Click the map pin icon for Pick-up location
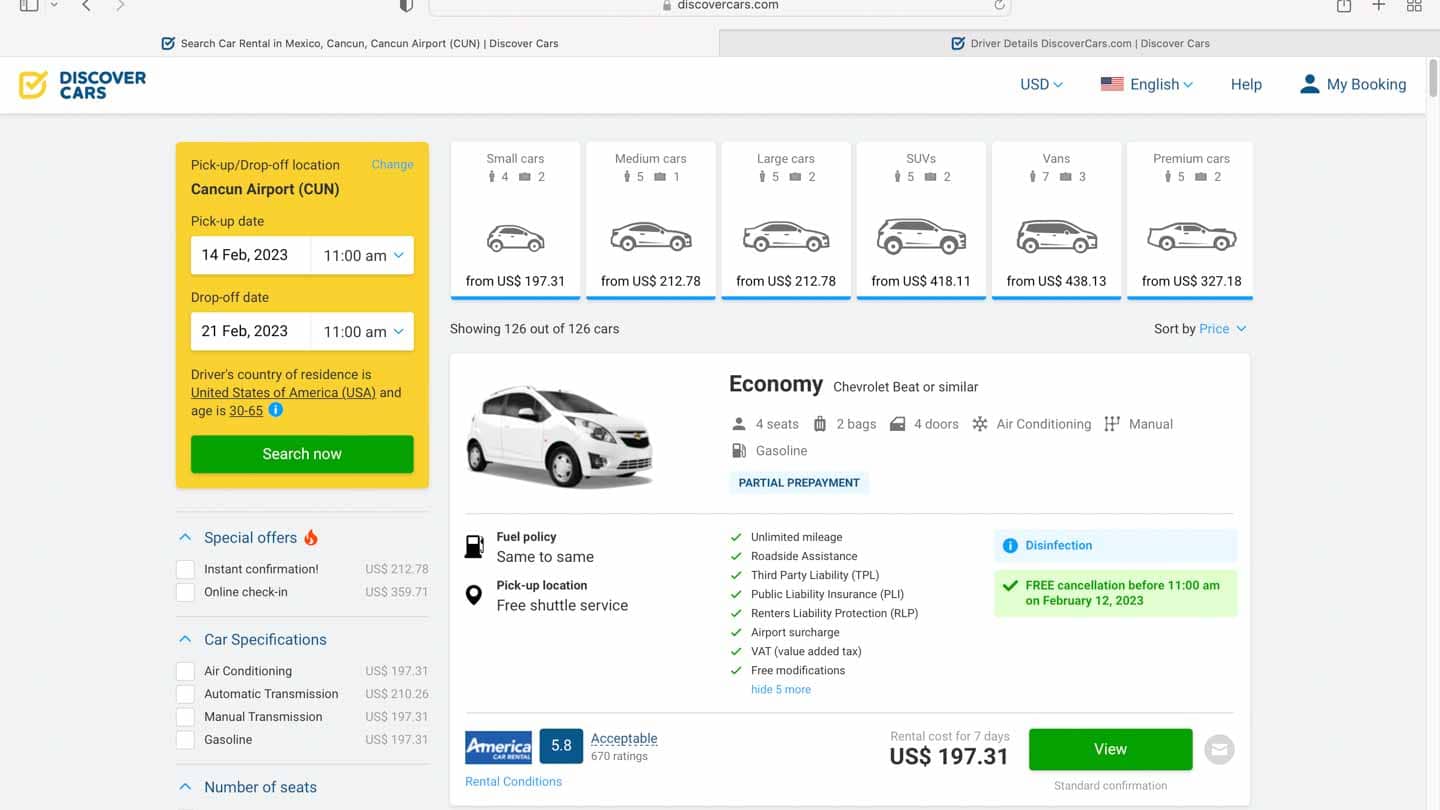 click(x=473, y=595)
